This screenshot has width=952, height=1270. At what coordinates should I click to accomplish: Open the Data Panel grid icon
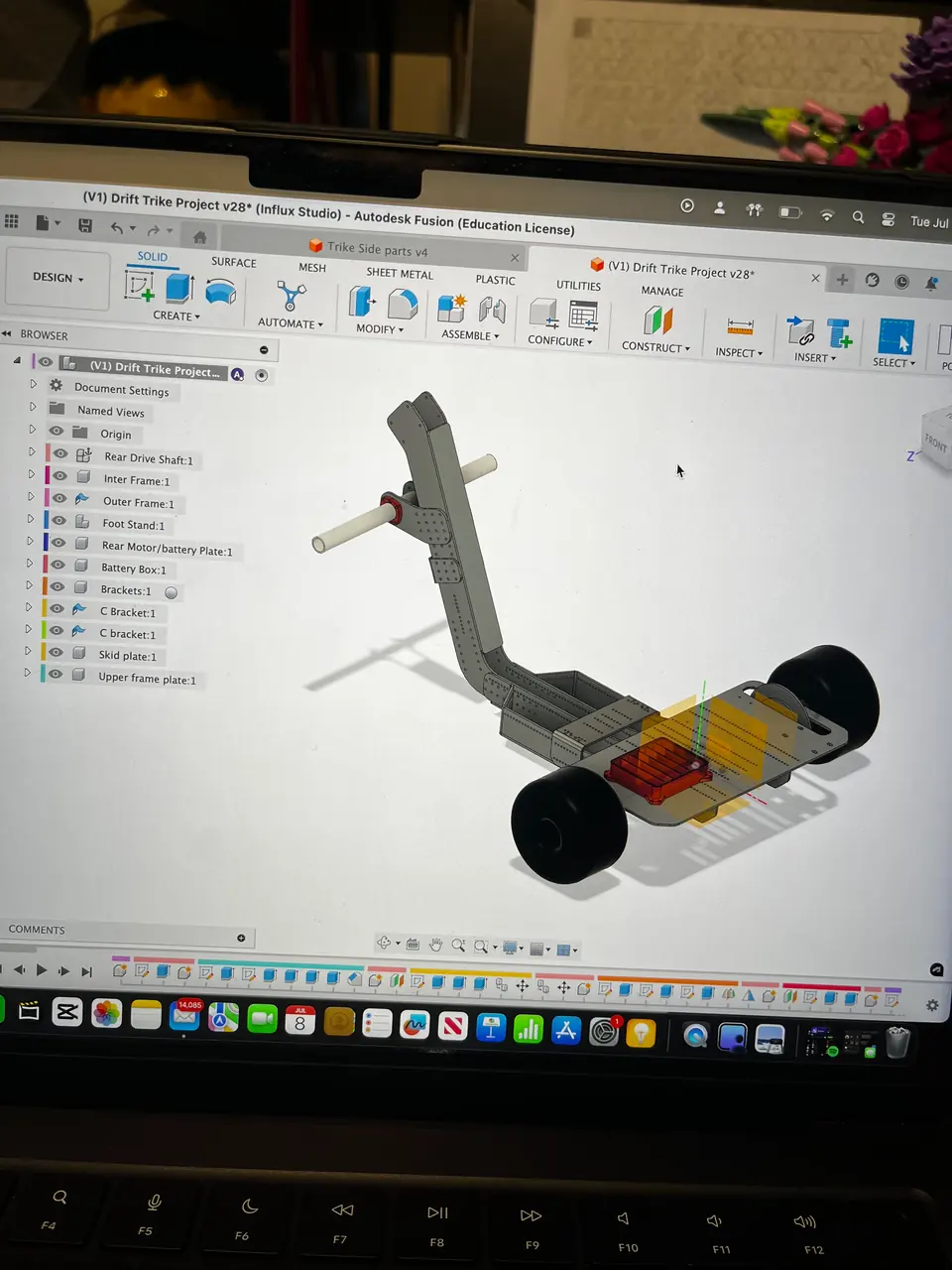[11, 221]
